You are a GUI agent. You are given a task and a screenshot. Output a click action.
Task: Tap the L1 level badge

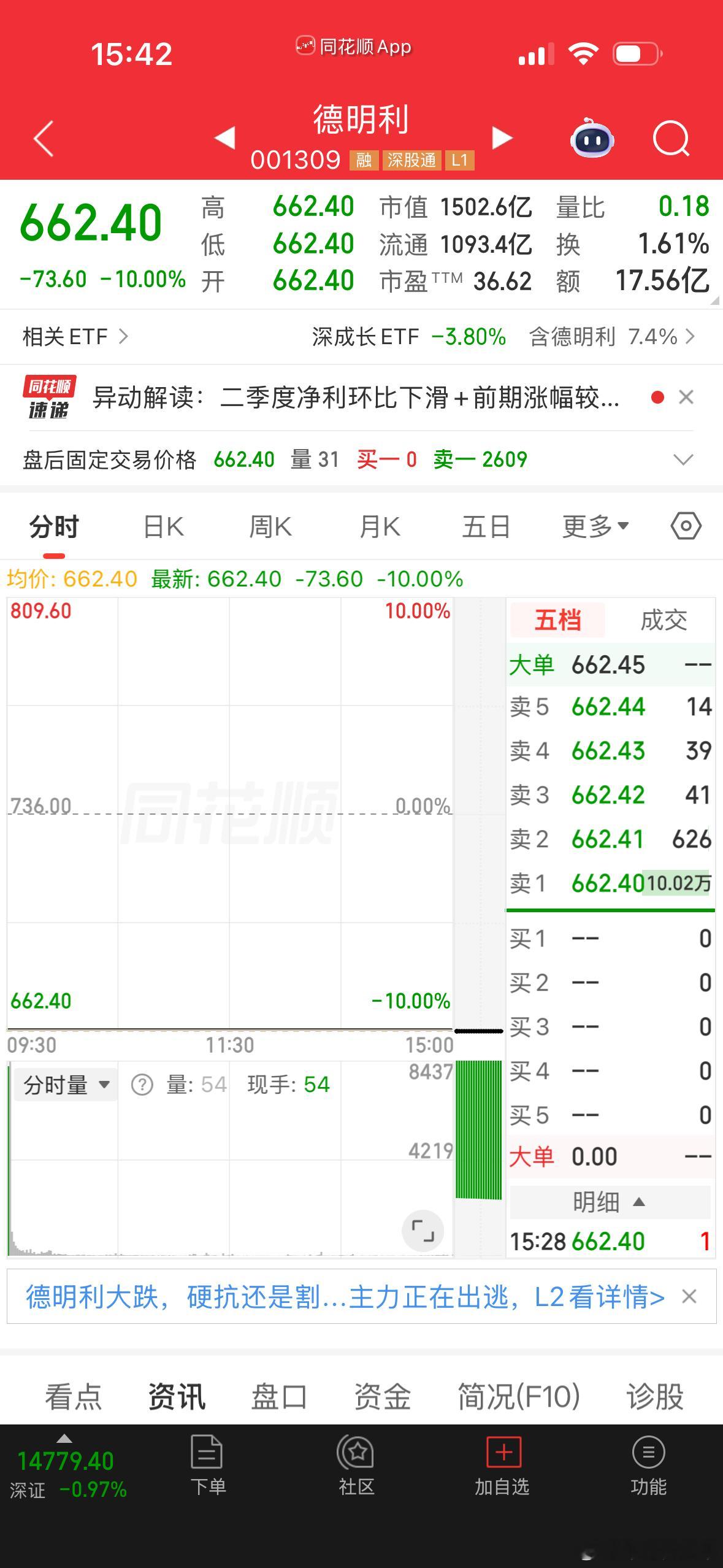click(x=459, y=160)
